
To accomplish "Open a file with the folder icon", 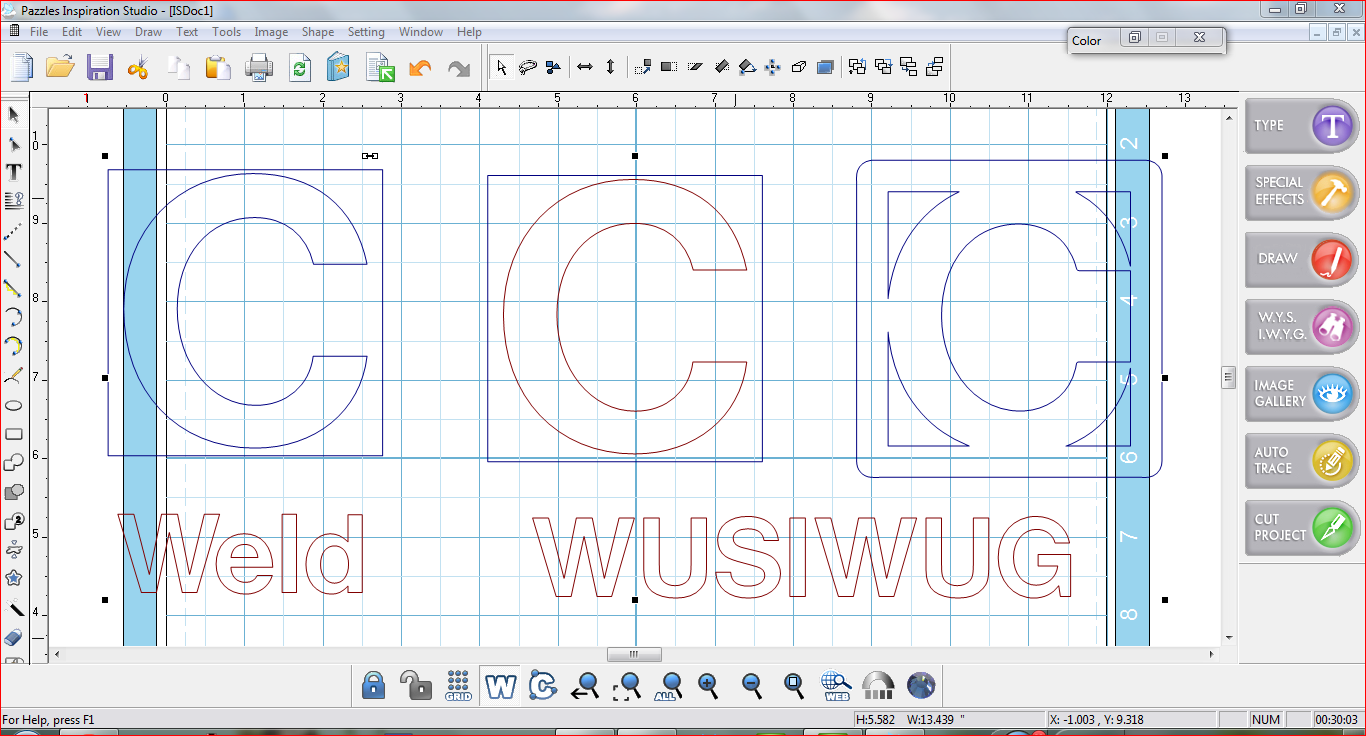I will pos(60,67).
